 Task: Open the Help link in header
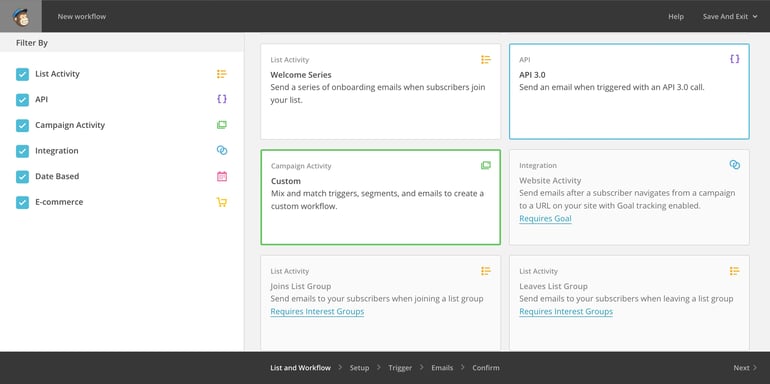tap(676, 17)
